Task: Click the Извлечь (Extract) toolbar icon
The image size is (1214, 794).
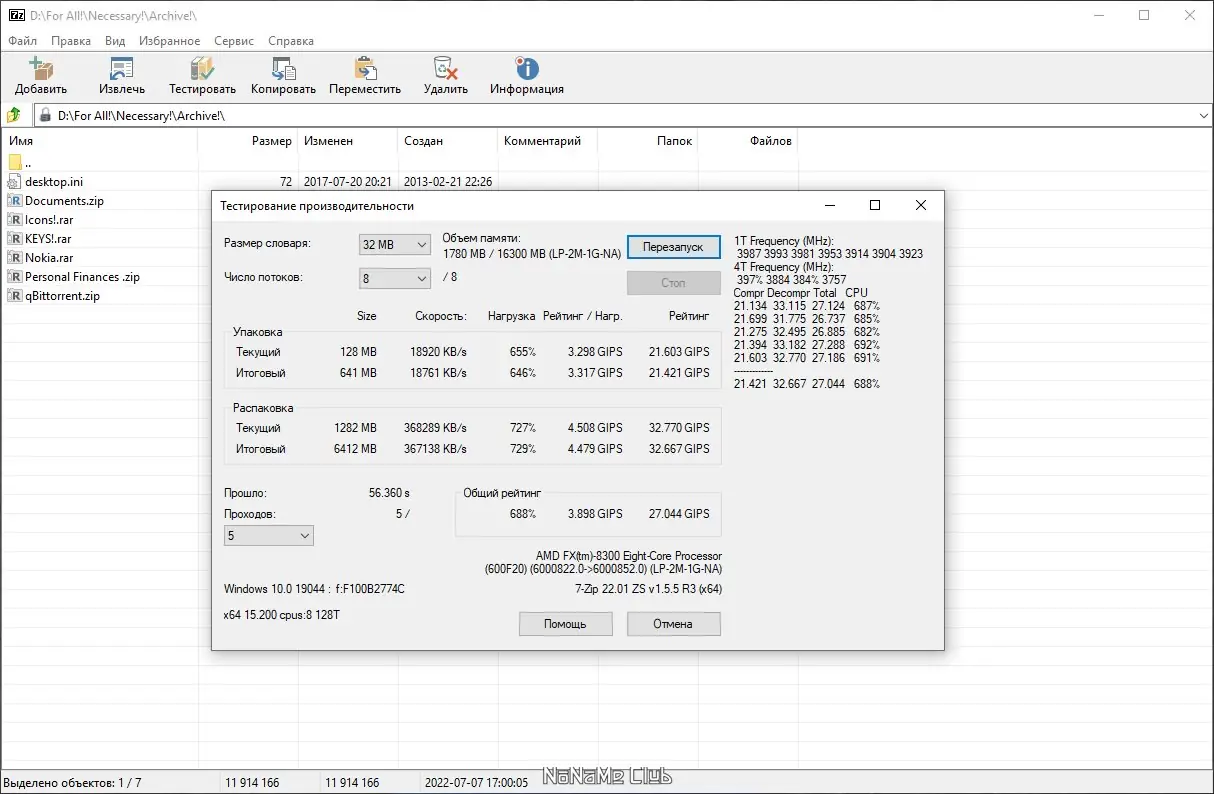Action: [122, 69]
